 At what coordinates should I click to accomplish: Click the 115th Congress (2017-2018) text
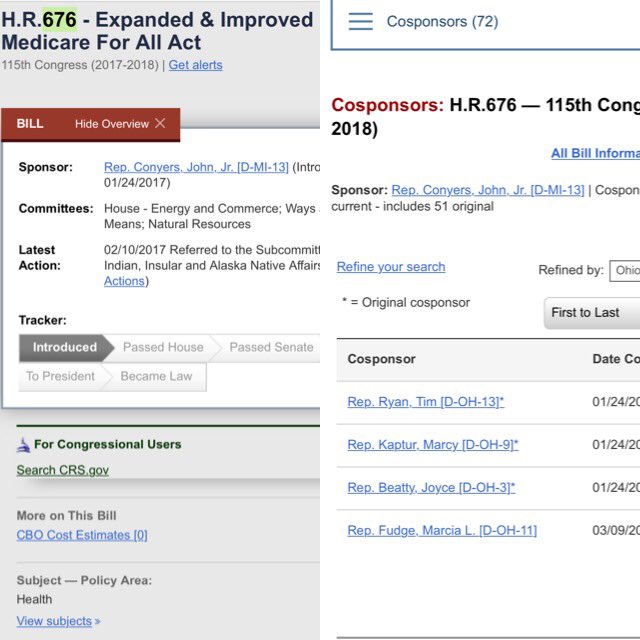[80, 65]
